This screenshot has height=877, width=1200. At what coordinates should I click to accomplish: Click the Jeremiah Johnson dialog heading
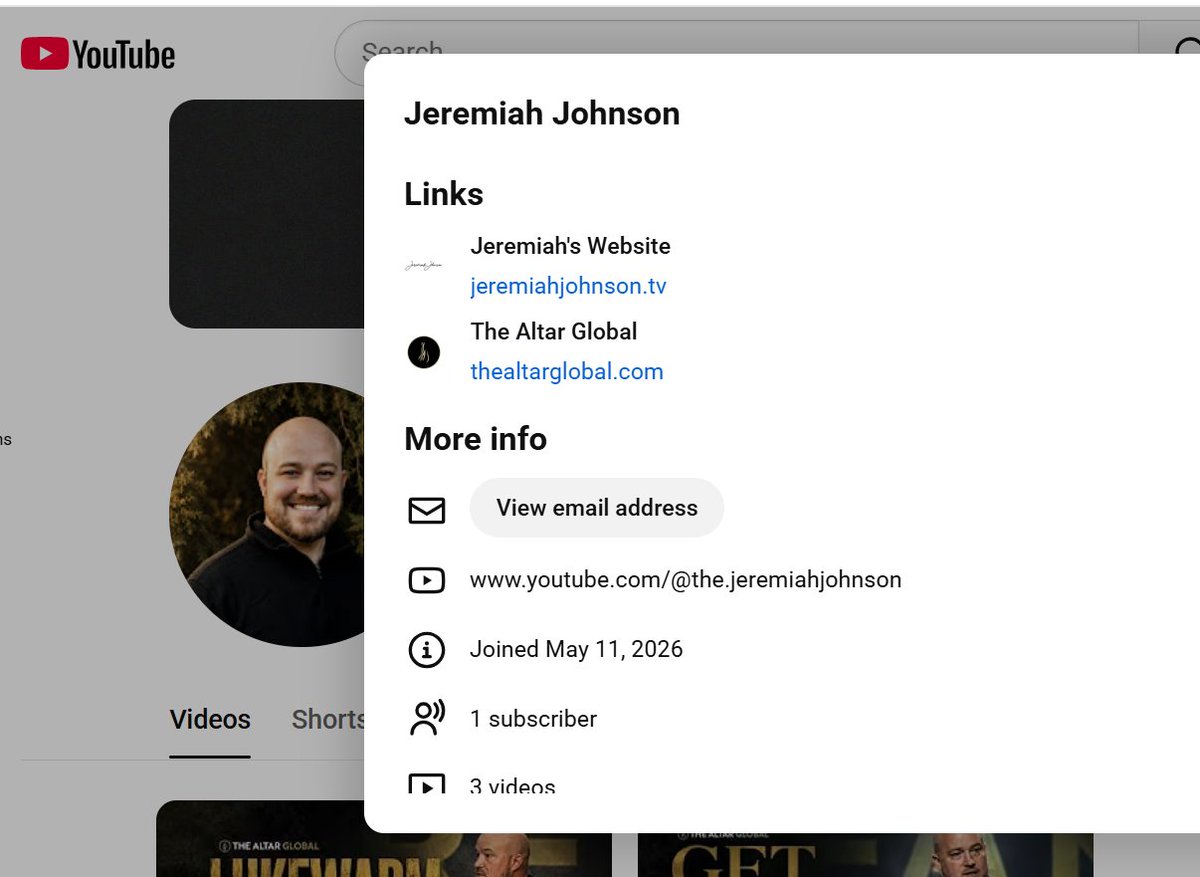click(542, 113)
